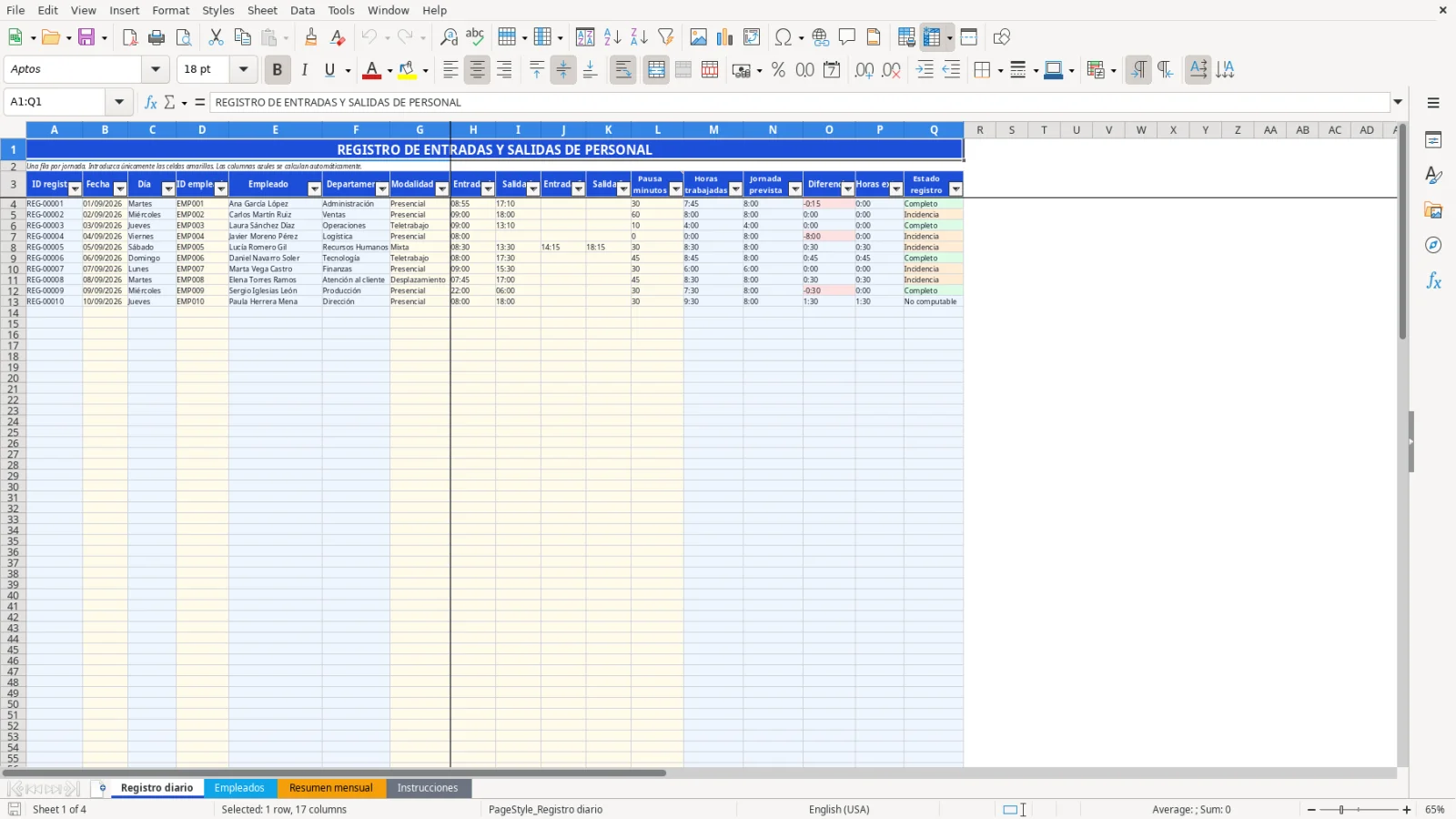
Task: Apply background highlight color swatch
Action: click(x=407, y=70)
